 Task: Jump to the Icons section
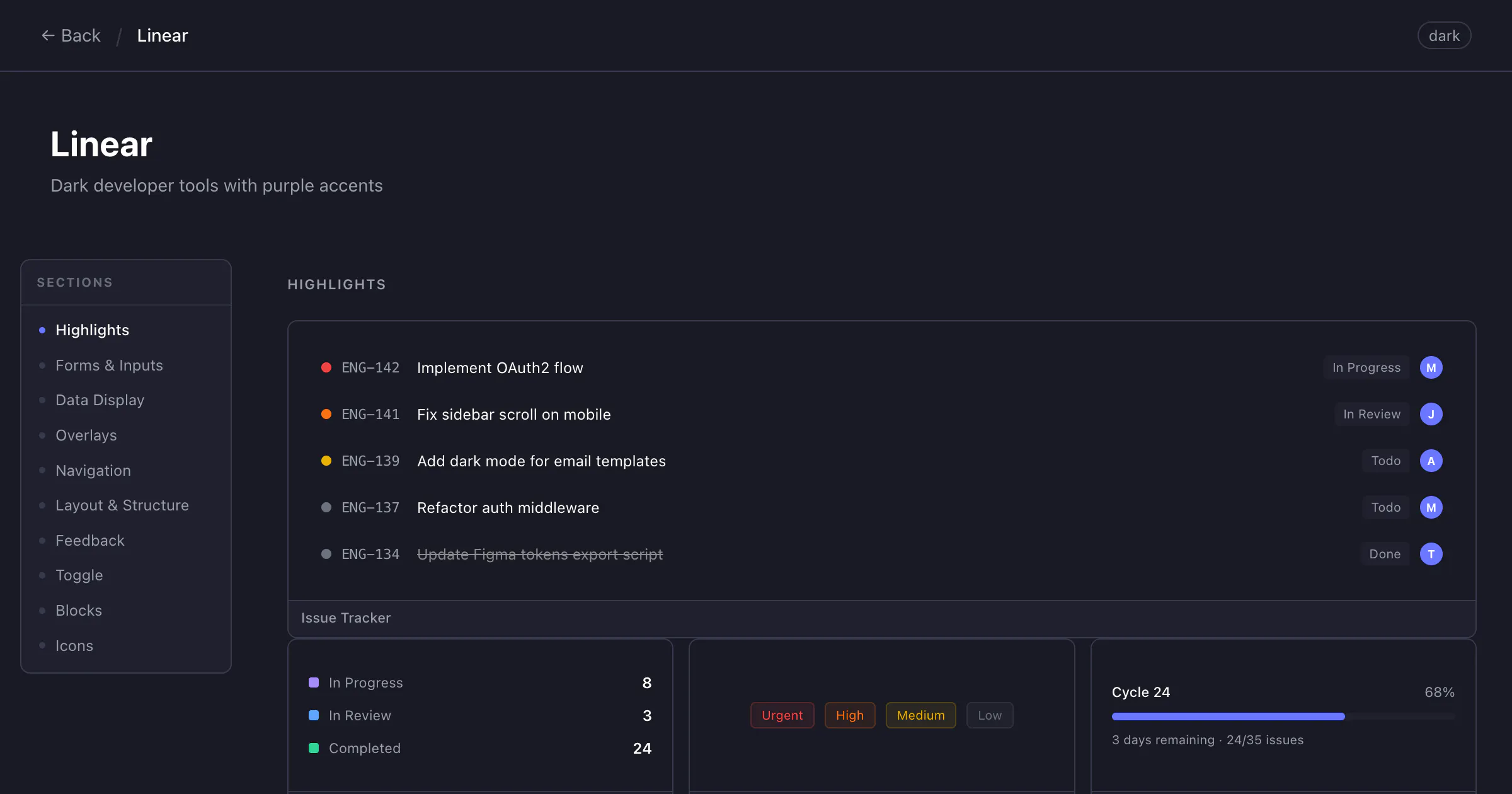(74, 646)
